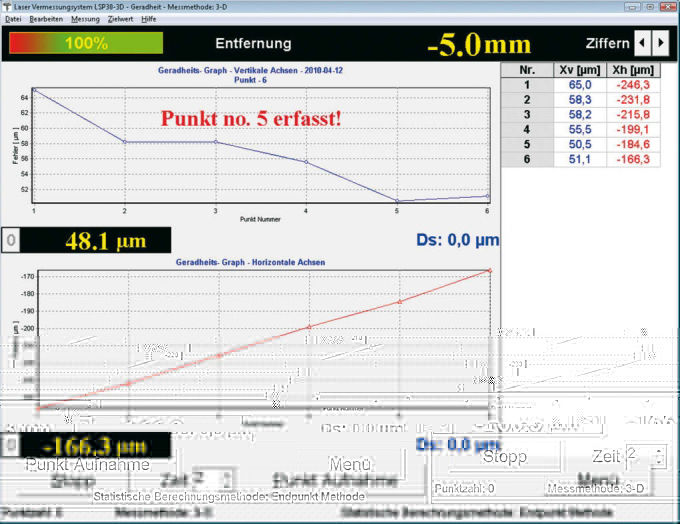Click the Menü button

tap(352, 463)
